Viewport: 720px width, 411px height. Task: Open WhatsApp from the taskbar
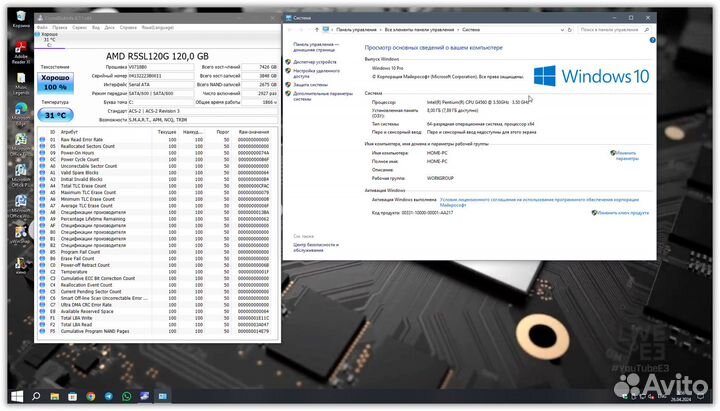coord(126,396)
